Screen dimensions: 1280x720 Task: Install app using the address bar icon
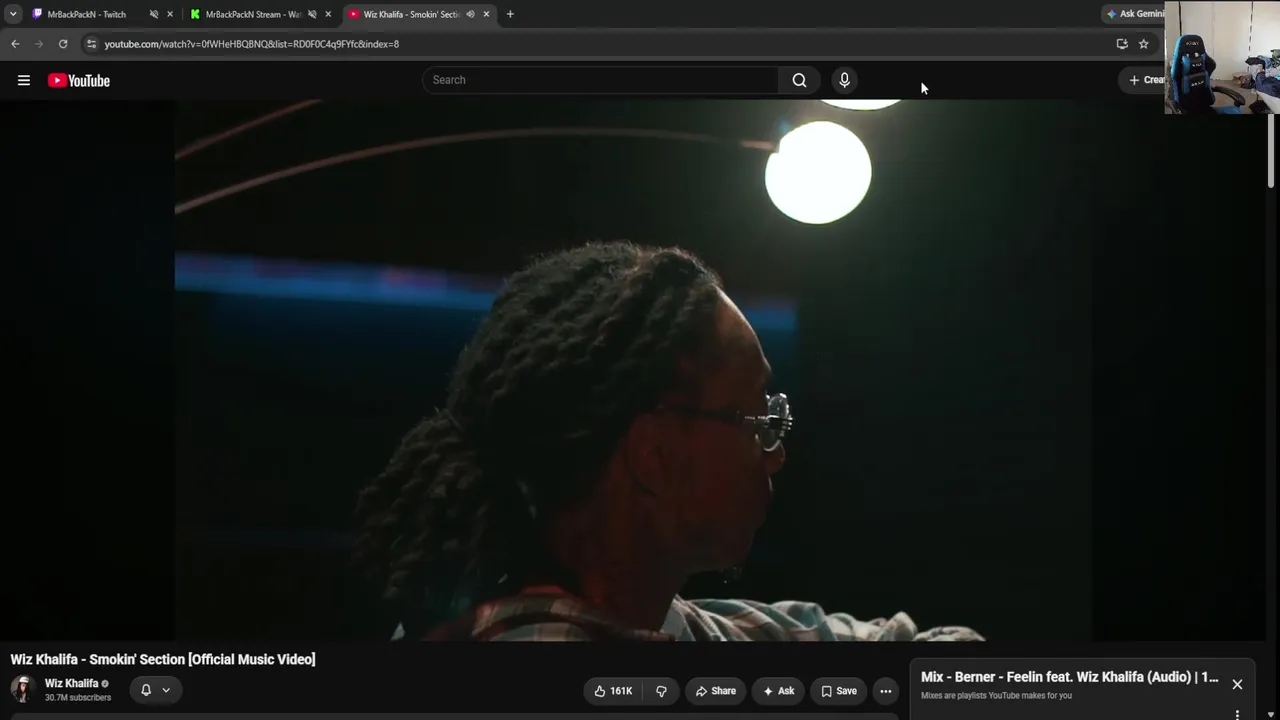click(x=1122, y=44)
